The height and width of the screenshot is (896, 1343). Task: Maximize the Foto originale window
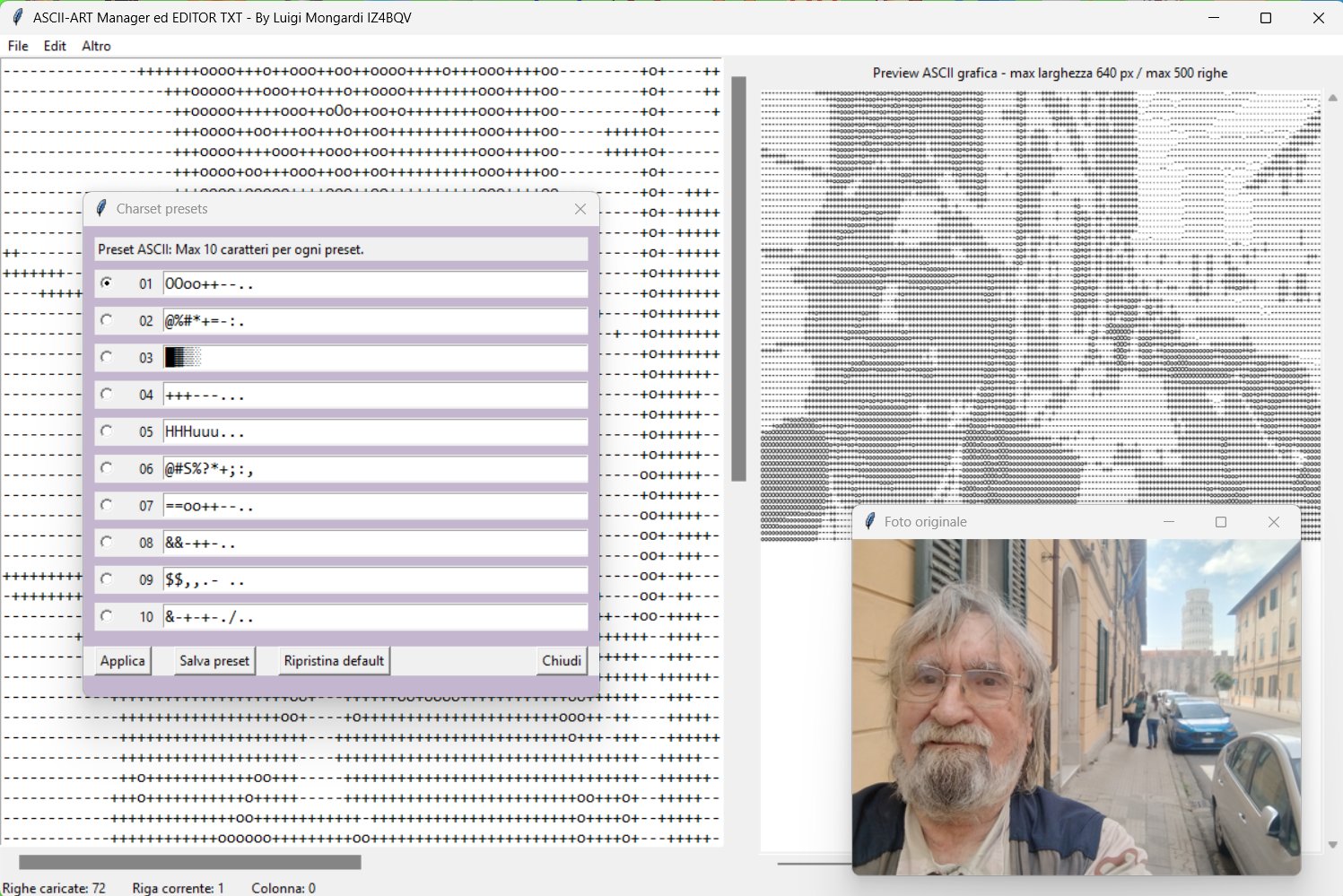pyautogui.click(x=1221, y=522)
